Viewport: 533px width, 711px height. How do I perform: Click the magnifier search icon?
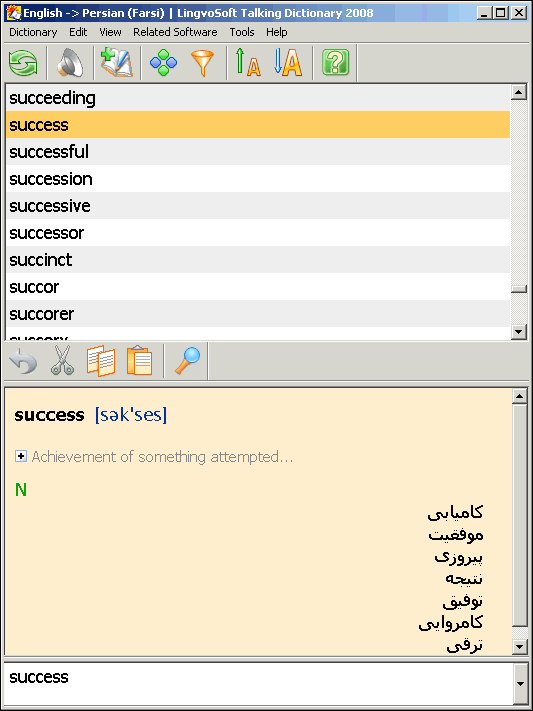tap(187, 361)
